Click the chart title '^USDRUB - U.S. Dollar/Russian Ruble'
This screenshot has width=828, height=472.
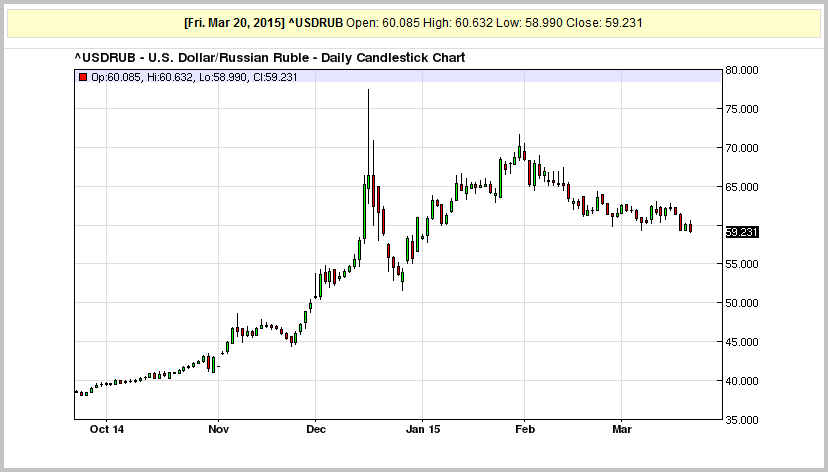[x=191, y=58]
